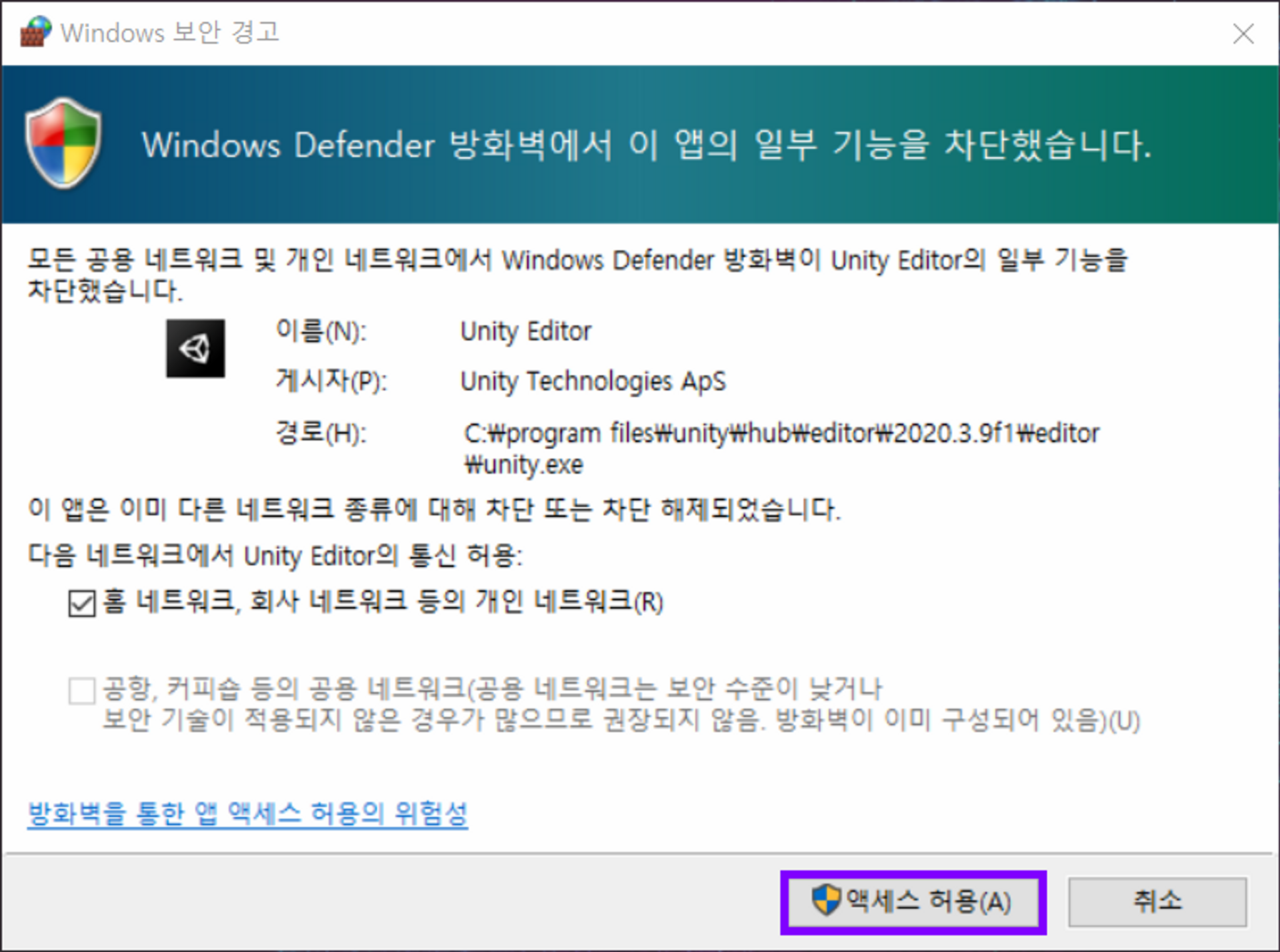Click the 경로(H): label
Image resolution: width=1280 pixels, height=952 pixels.
tap(321, 433)
